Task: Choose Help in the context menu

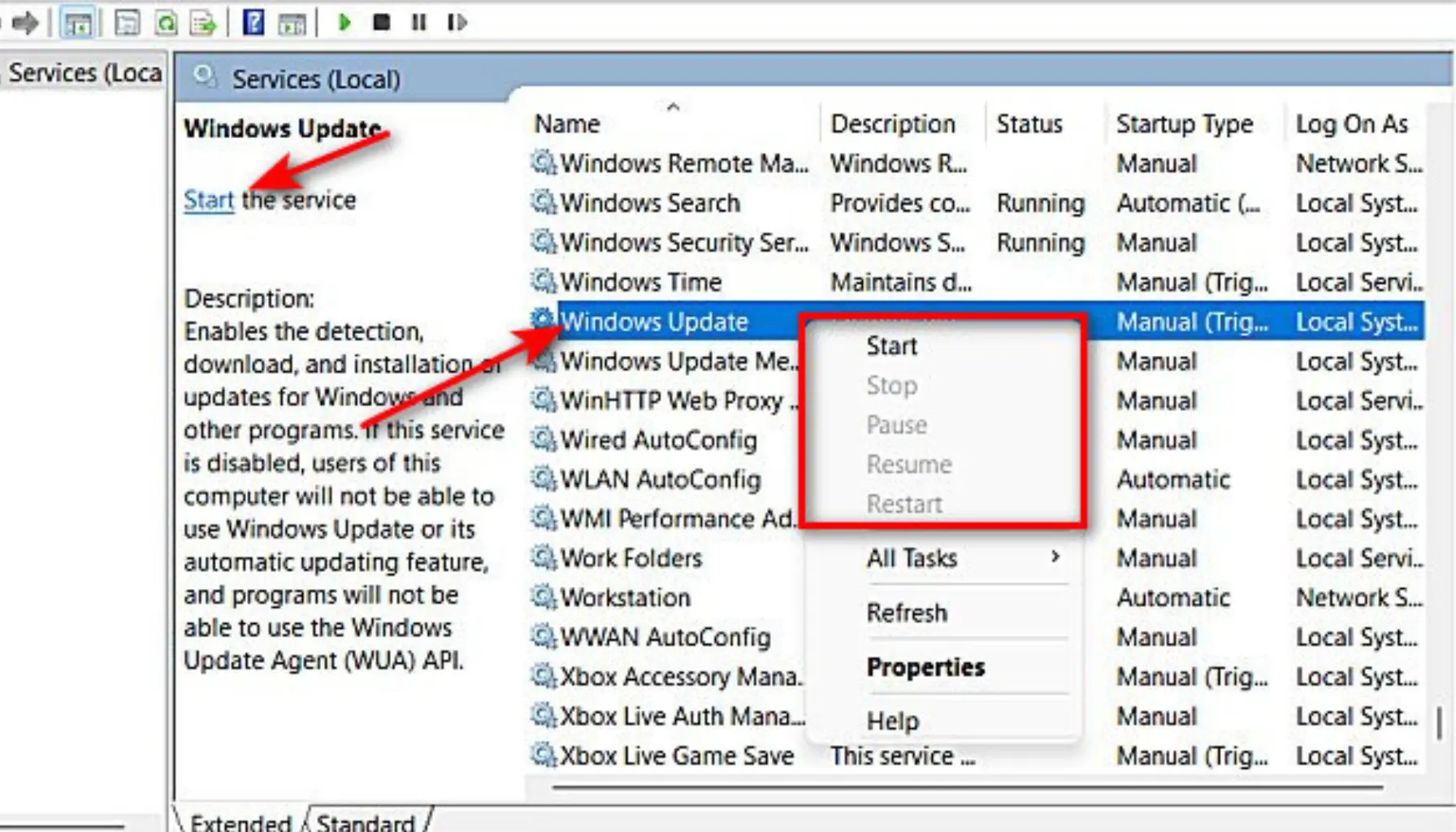Action: [x=893, y=721]
